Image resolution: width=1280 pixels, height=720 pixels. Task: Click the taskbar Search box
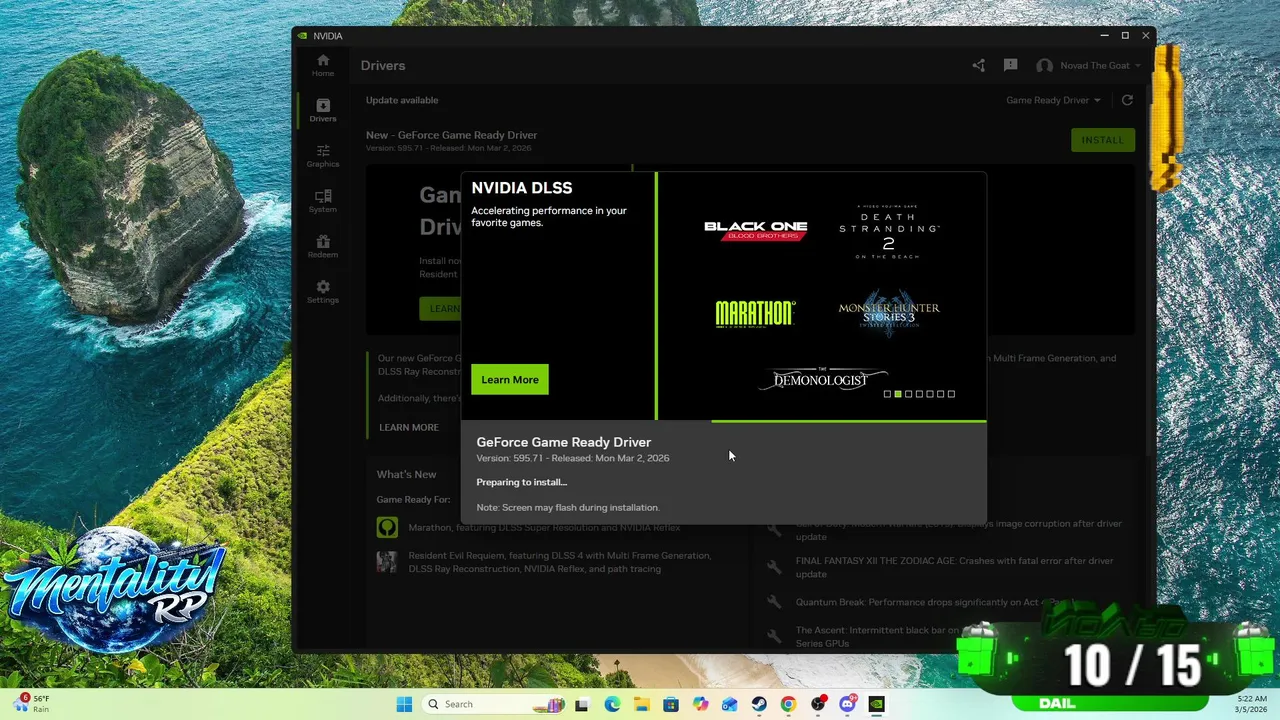[495, 704]
